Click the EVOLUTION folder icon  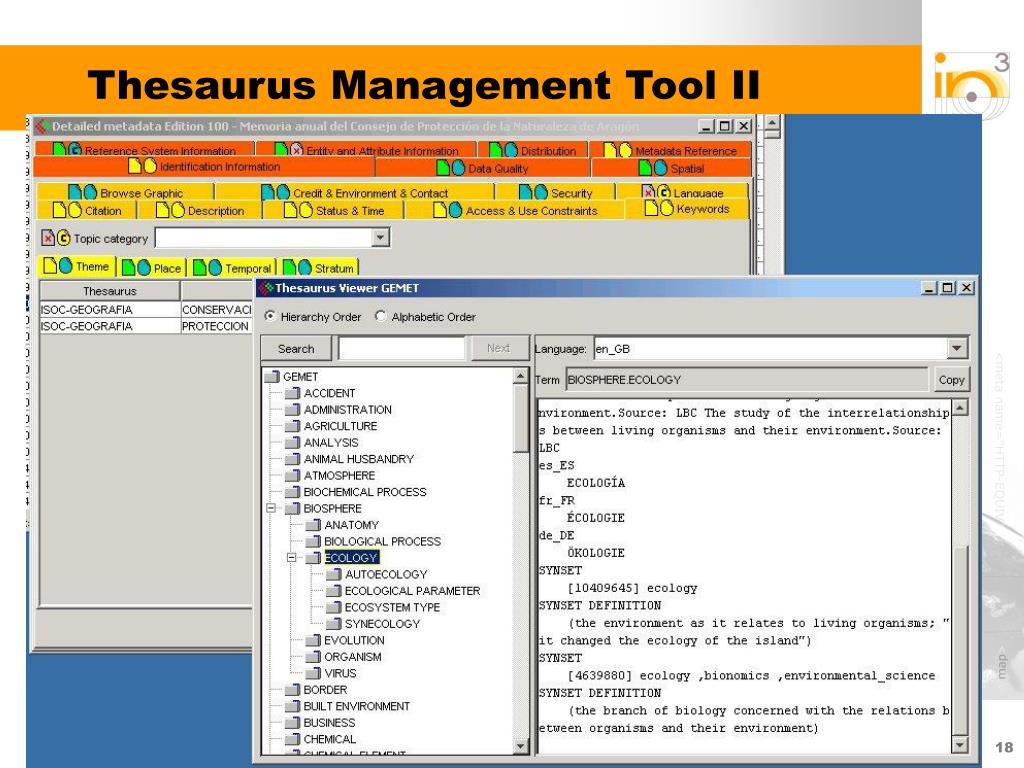pyautogui.click(x=313, y=640)
